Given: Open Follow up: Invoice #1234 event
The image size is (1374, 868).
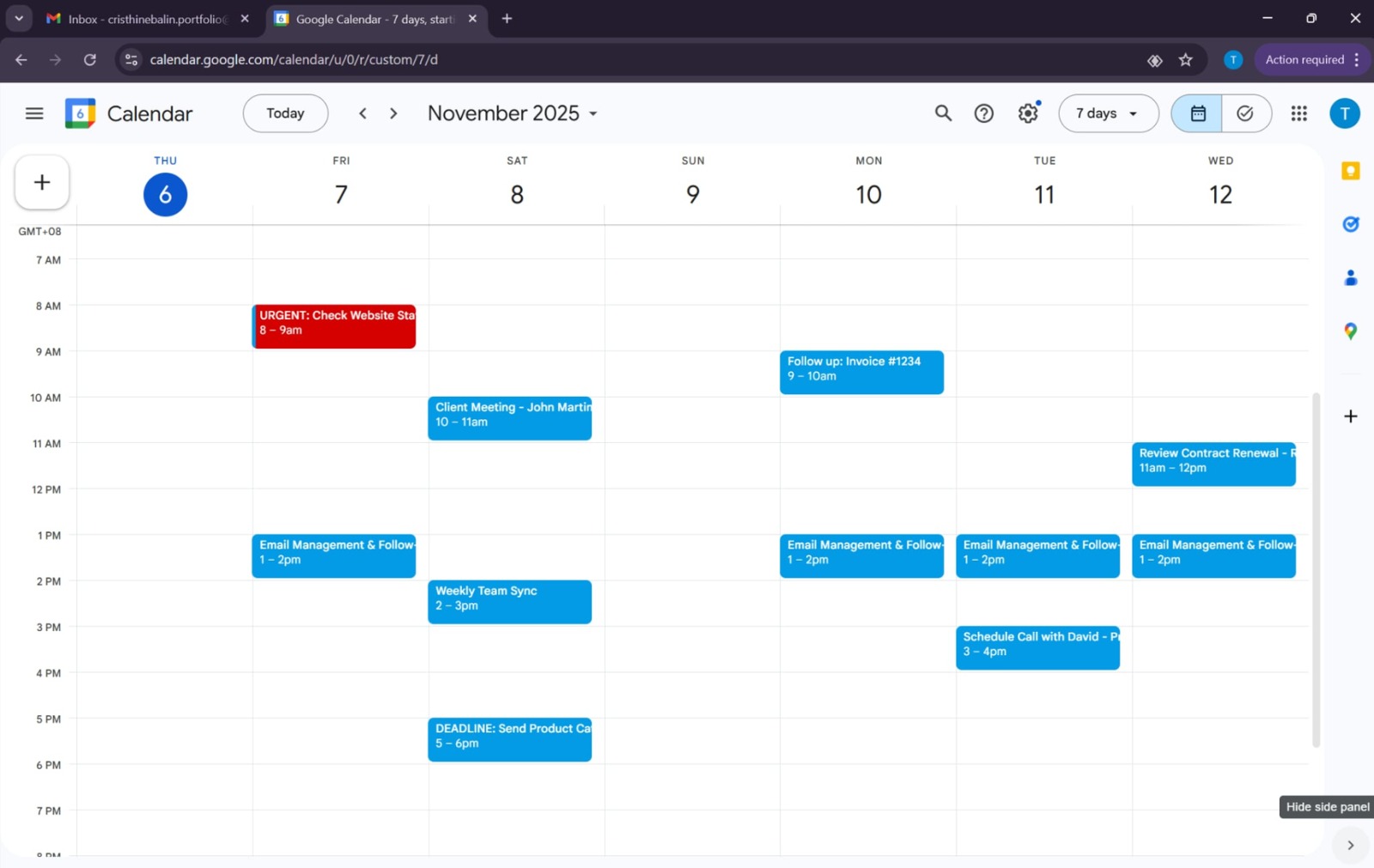Looking at the screenshot, I should [x=861, y=373].
